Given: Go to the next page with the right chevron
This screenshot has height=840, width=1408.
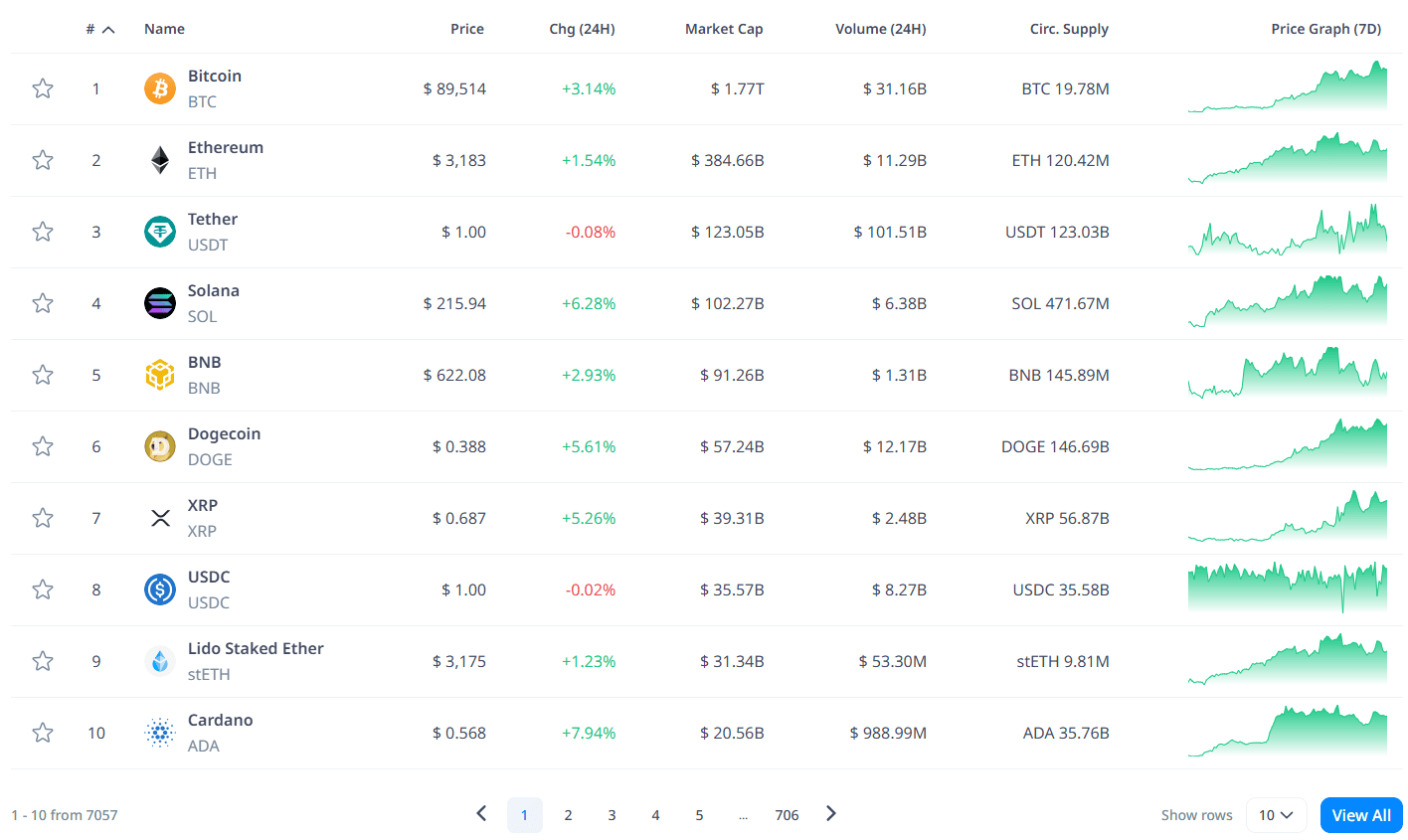Looking at the screenshot, I should point(831,814).
